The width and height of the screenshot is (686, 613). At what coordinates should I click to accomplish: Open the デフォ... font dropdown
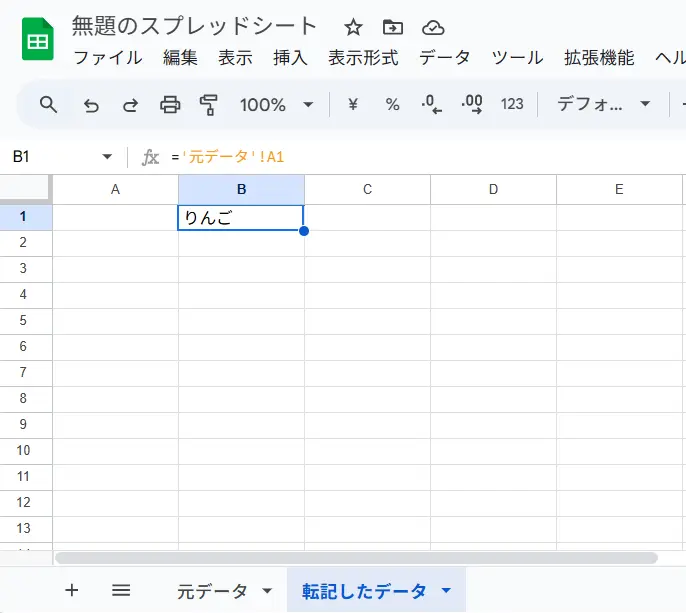[x=604, y=104]
